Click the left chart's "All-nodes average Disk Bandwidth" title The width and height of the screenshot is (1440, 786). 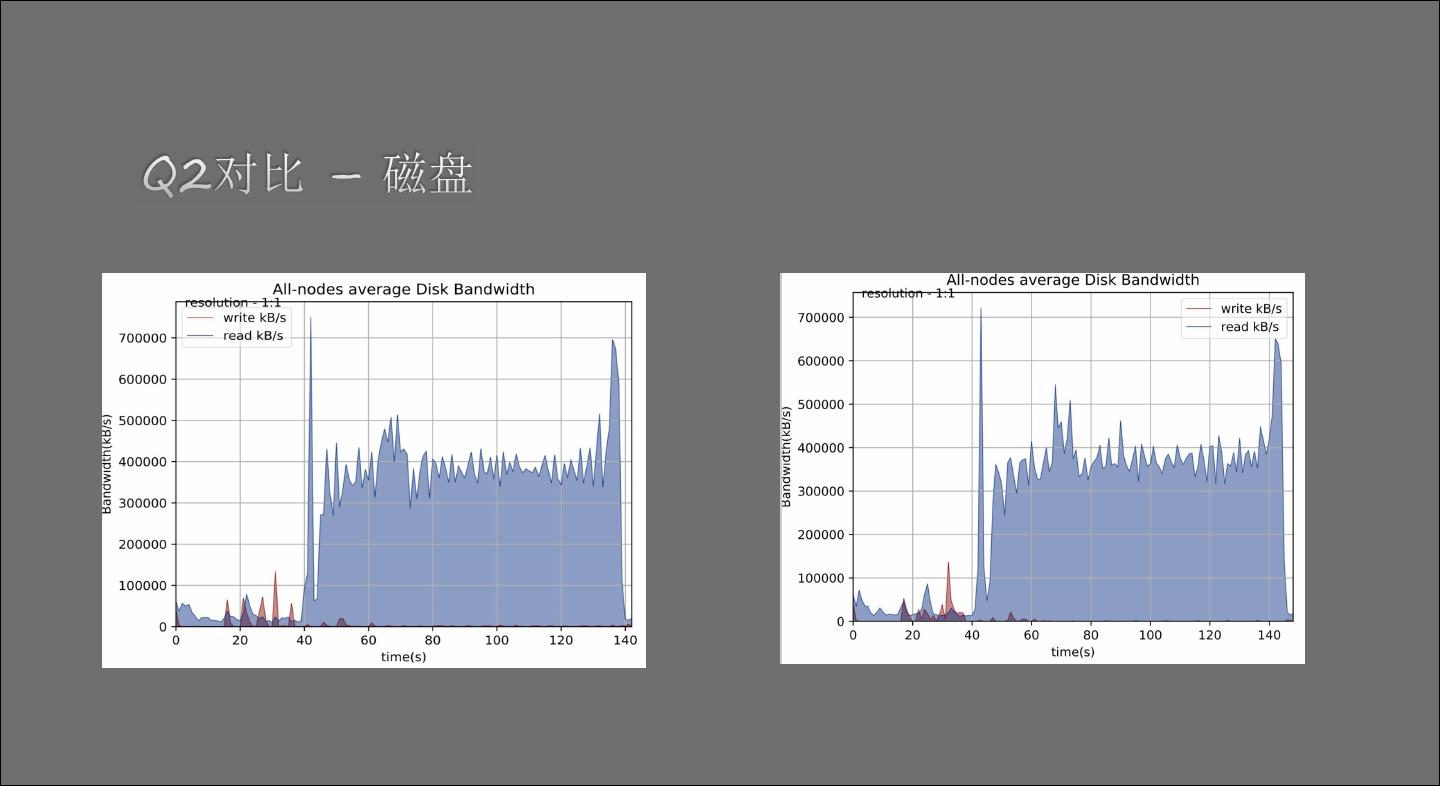[x=403, y=289]
